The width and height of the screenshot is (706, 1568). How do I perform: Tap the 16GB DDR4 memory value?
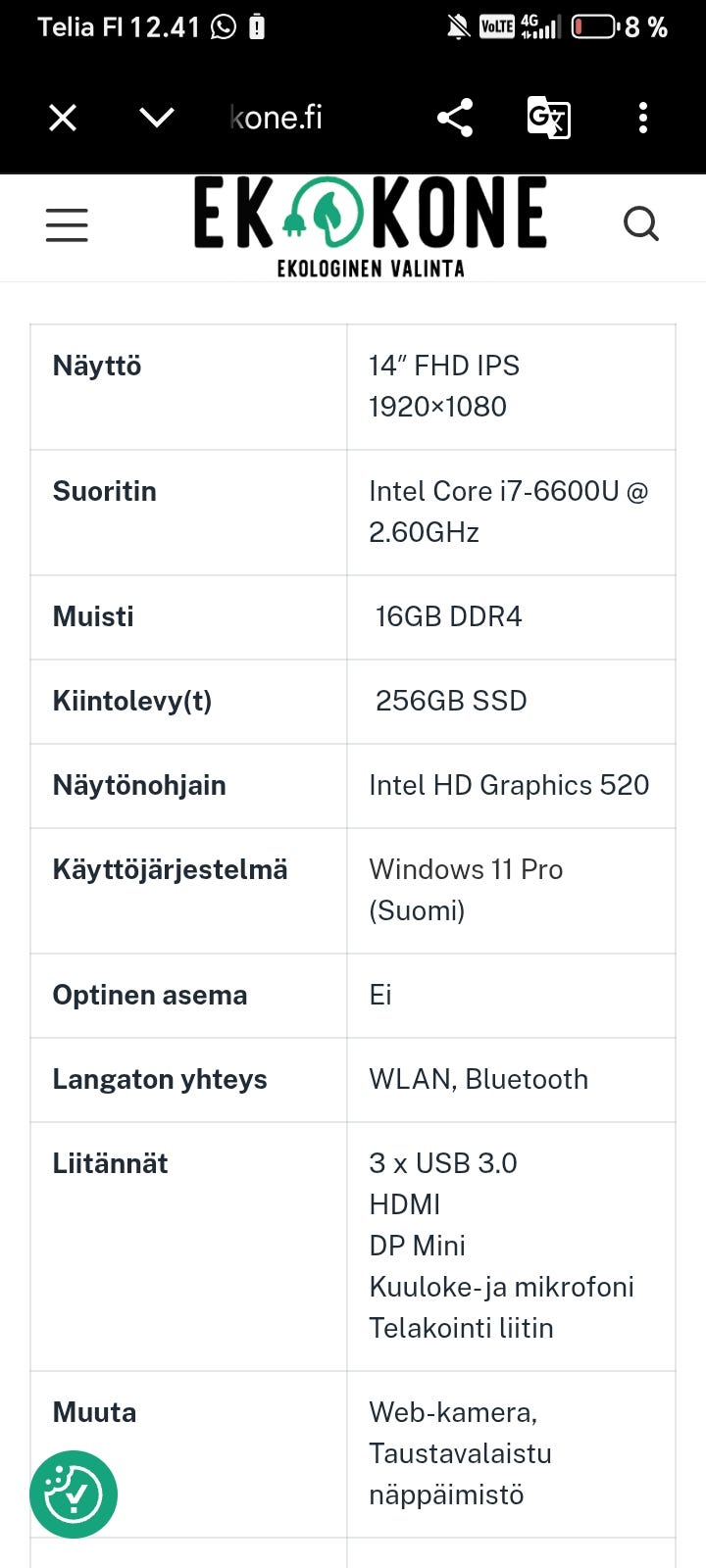coord(448,616)
